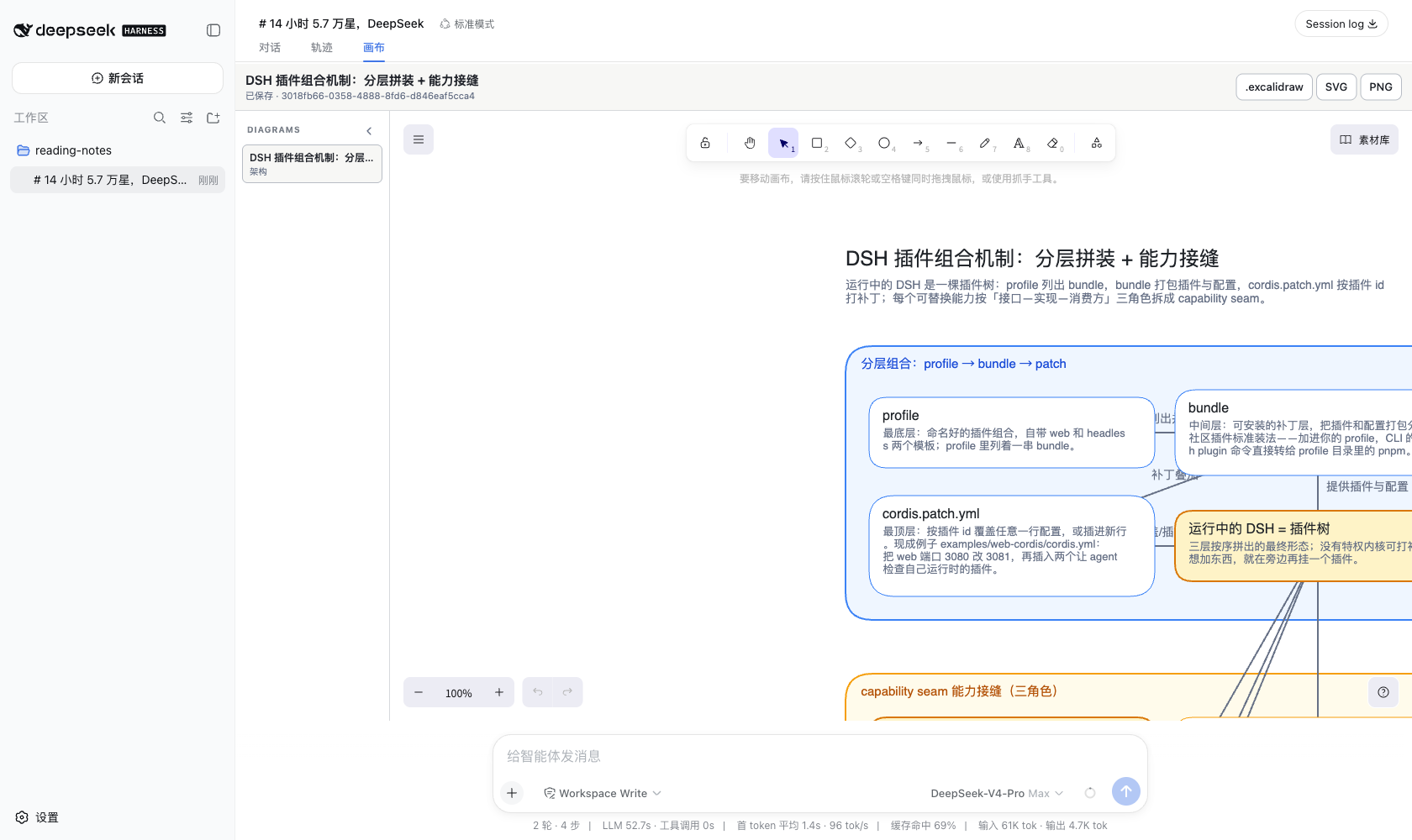The image size is (1412, 840).
Task: Click the diagram title heading on canvas
Action: click(x=1032, y=259)
